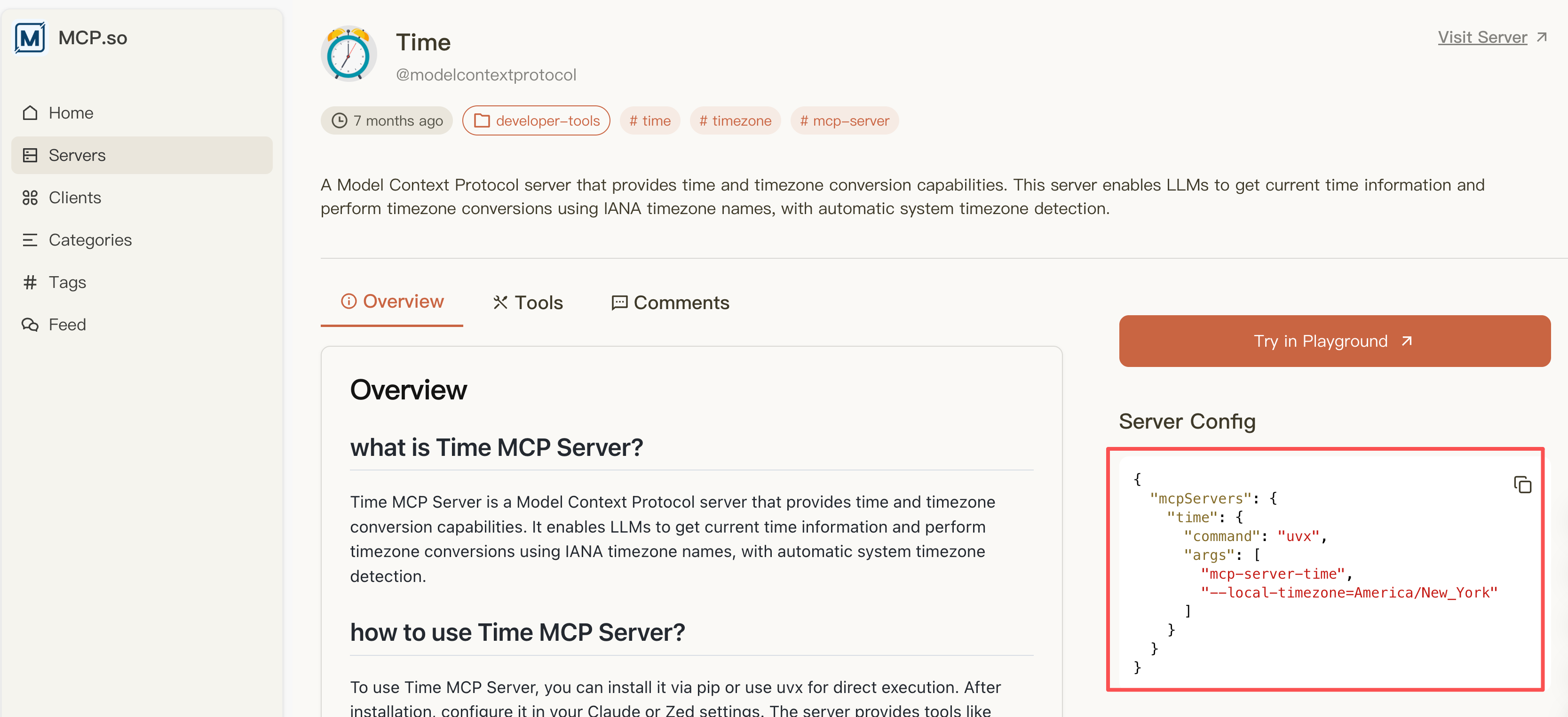1568x717 pixels.
Task: Copy server config with copy icon
Action: click(1522, 485)
